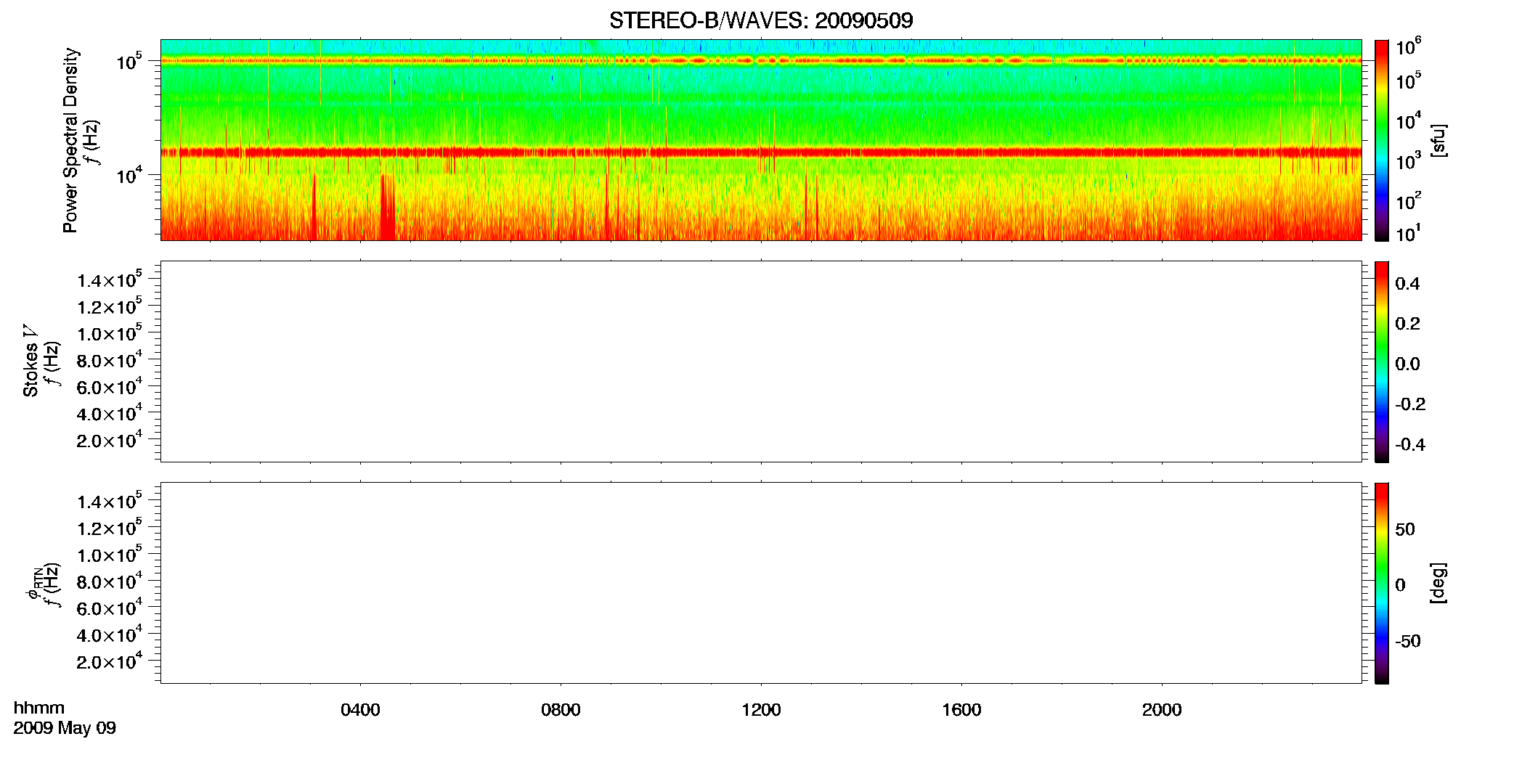Click the 1600 time tick label
The height and width of the screenshot is (784, 1522).
(961, 710)
